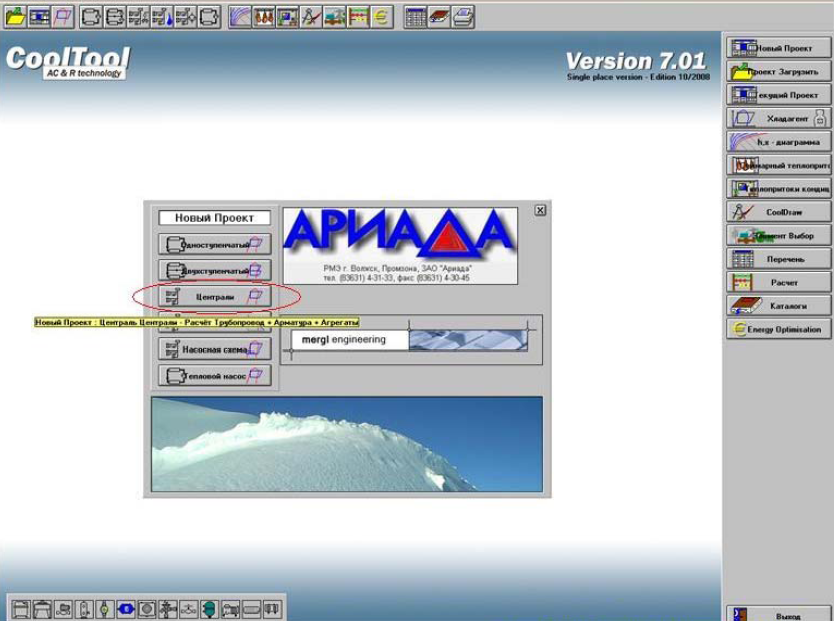834x621 pixels.
Task: Open the compass CoolDraw toolbar icon
Action: click(311, 17)
